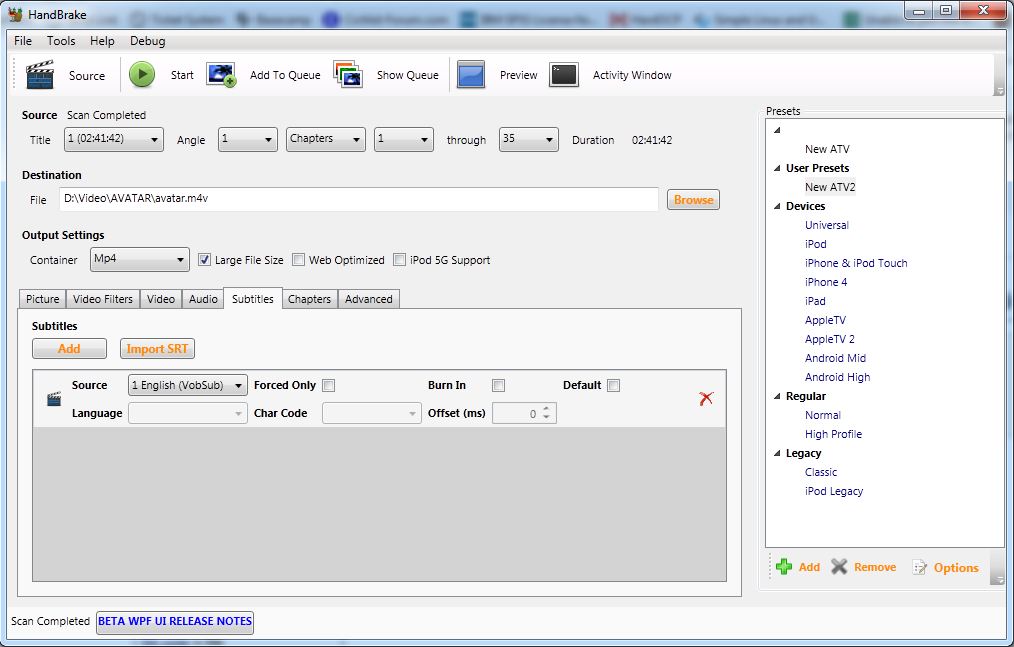Viewport: 1014px width, 647px height.
Task: Select the iPhone 4 preset
Action: click(x=826, y=282)
